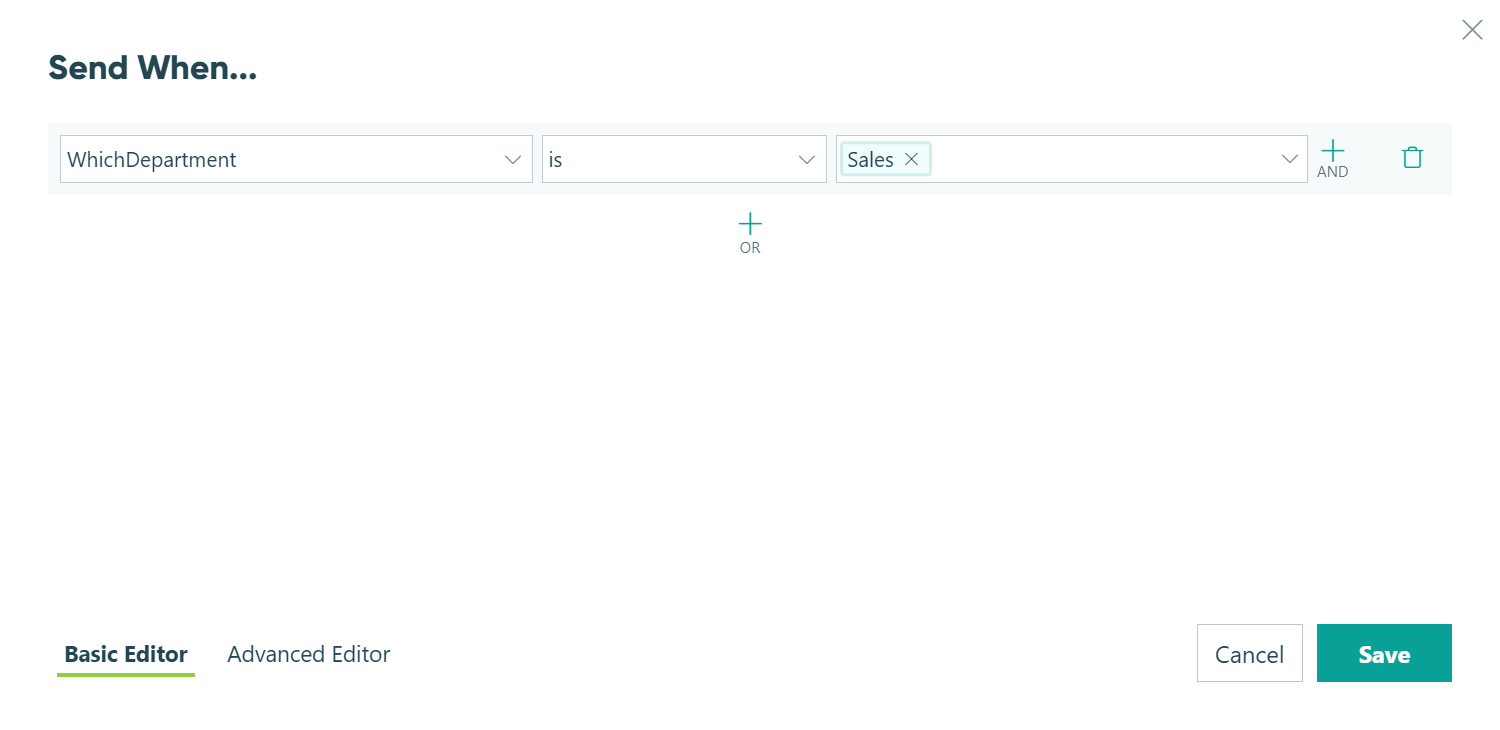Image resolution: width=1500 pixels, height=730 pixels.
Task: Save the send condition
Action: tap(1384, 653)
